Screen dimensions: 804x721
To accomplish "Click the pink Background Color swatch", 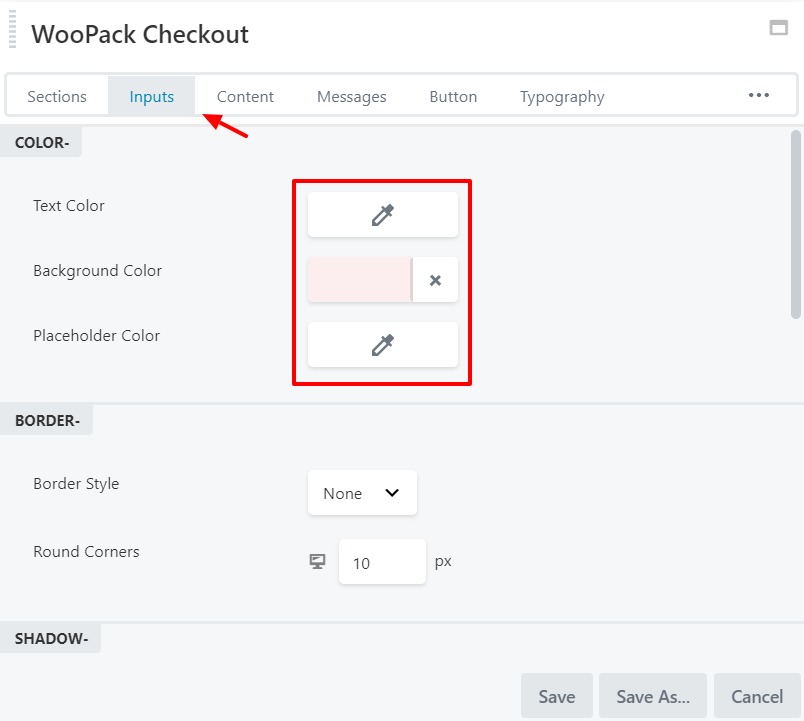I will click(360, 280).
